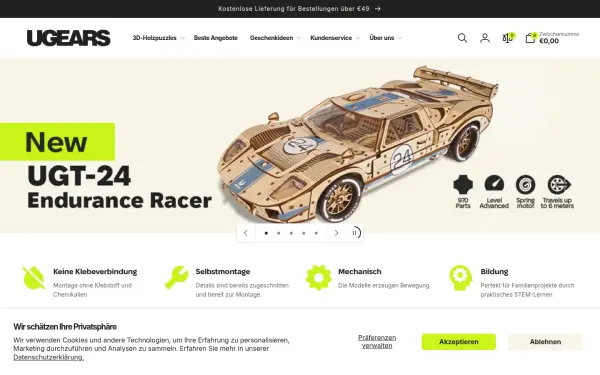Screen dimensions: 600x375
Task: Open the Datenschutzerklärung link
Action: pos(49,357)
